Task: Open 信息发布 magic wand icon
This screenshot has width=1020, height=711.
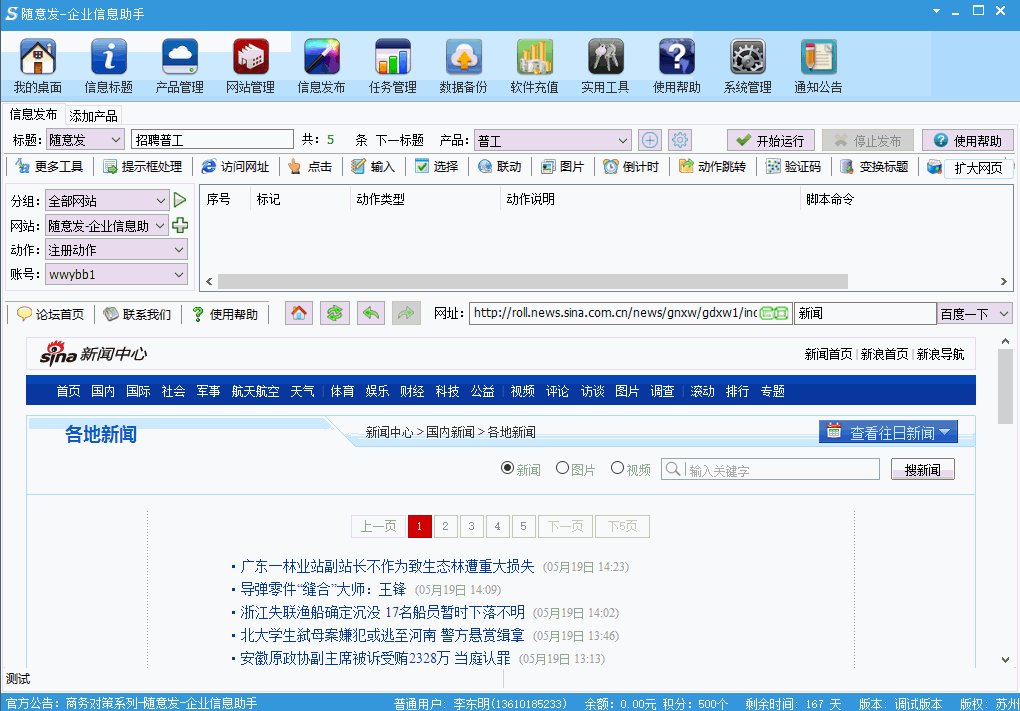Action: point(321,57)
